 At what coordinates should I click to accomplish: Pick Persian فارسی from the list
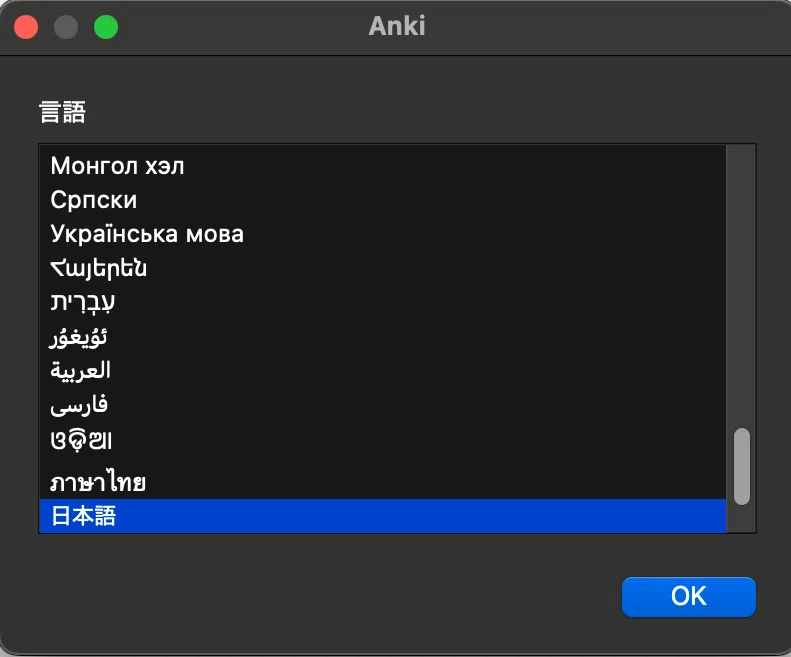point(382,405)
